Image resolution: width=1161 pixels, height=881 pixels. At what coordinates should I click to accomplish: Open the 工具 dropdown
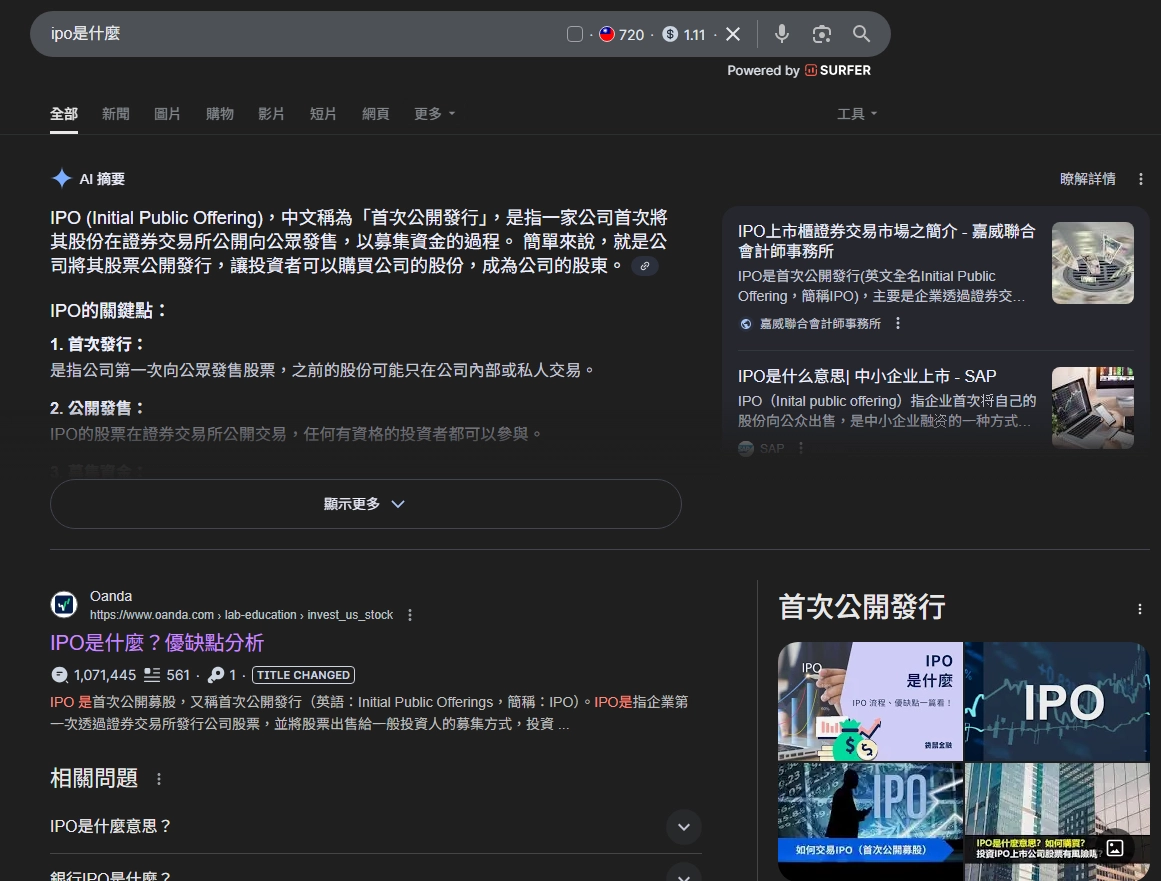coord(857,114)
